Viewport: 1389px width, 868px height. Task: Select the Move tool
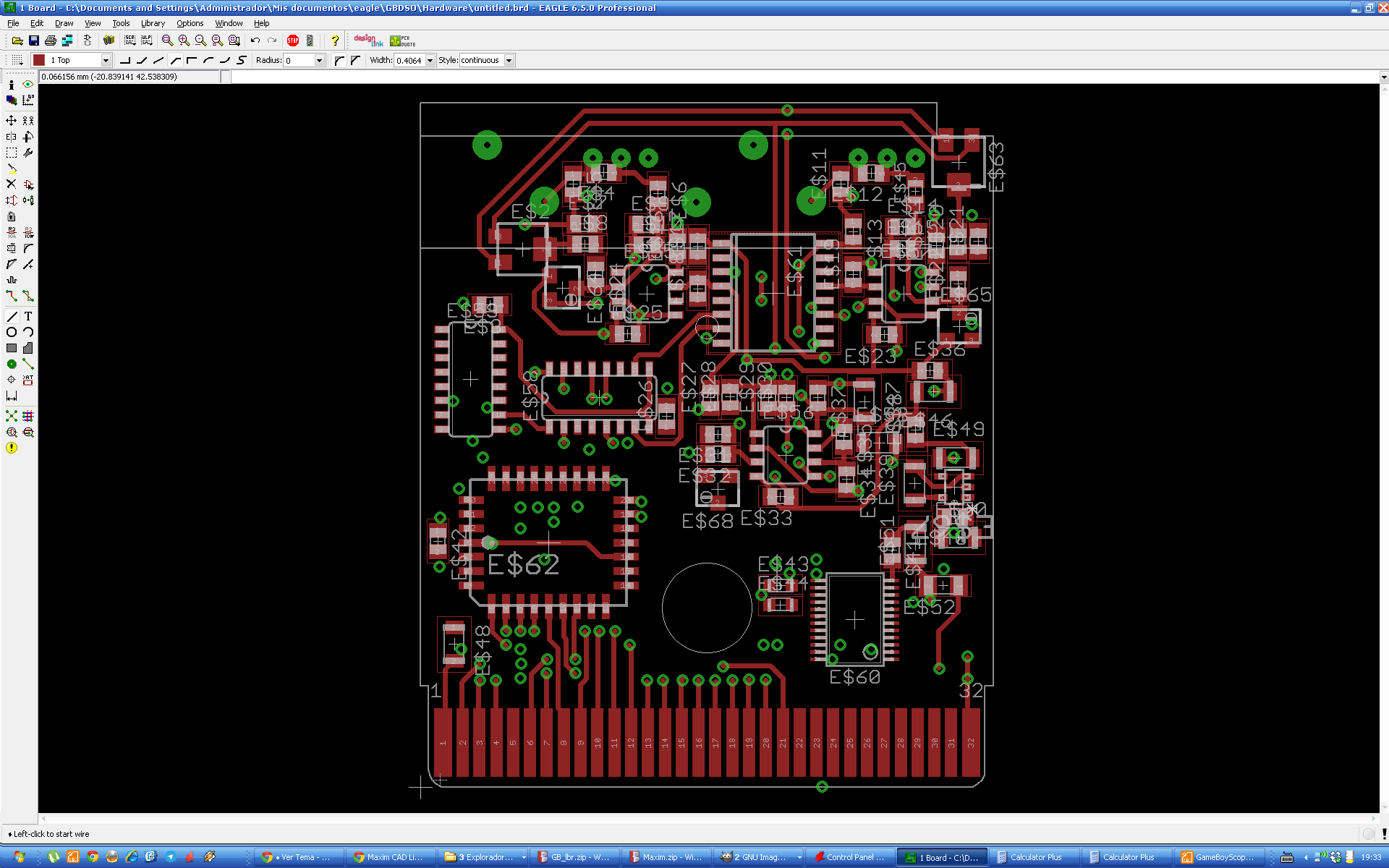pos(12,120)
